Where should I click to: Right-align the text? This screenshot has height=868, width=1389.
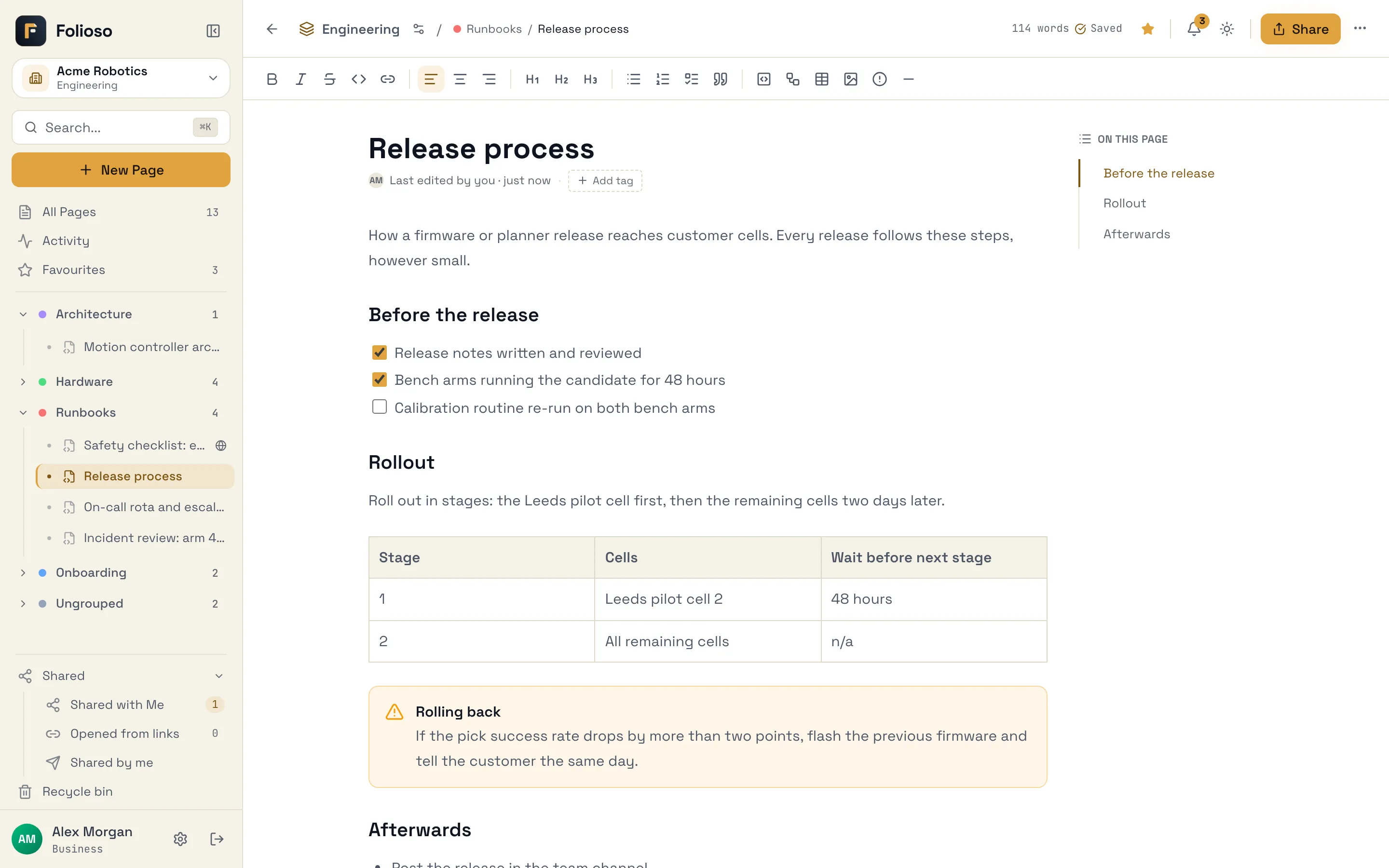[489, 79]
